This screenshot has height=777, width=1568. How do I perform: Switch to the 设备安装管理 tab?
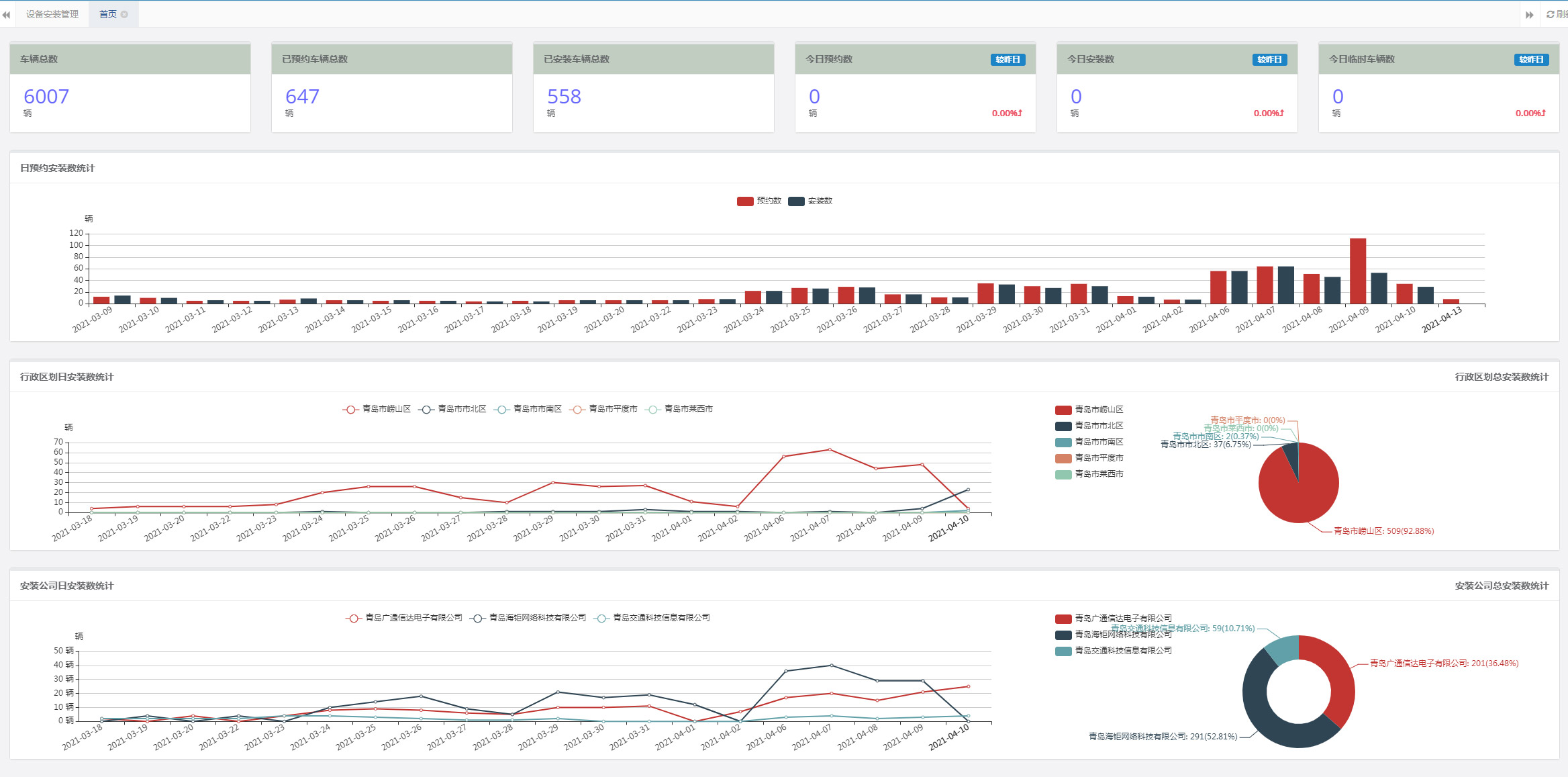52,14
